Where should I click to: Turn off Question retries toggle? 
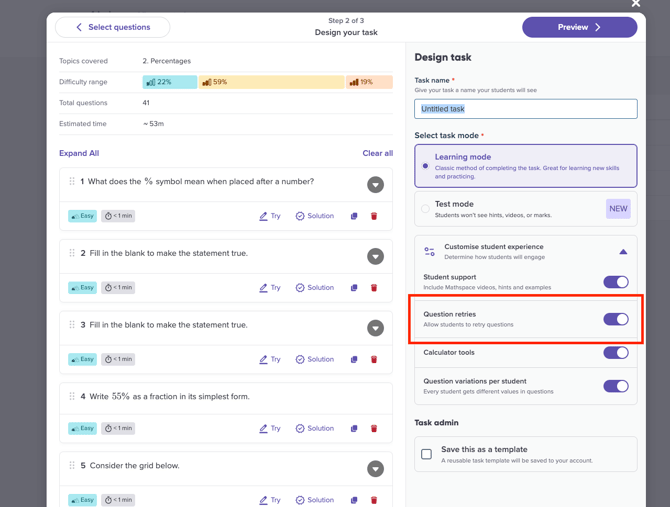pyautogui.click(x=615, y=319)
